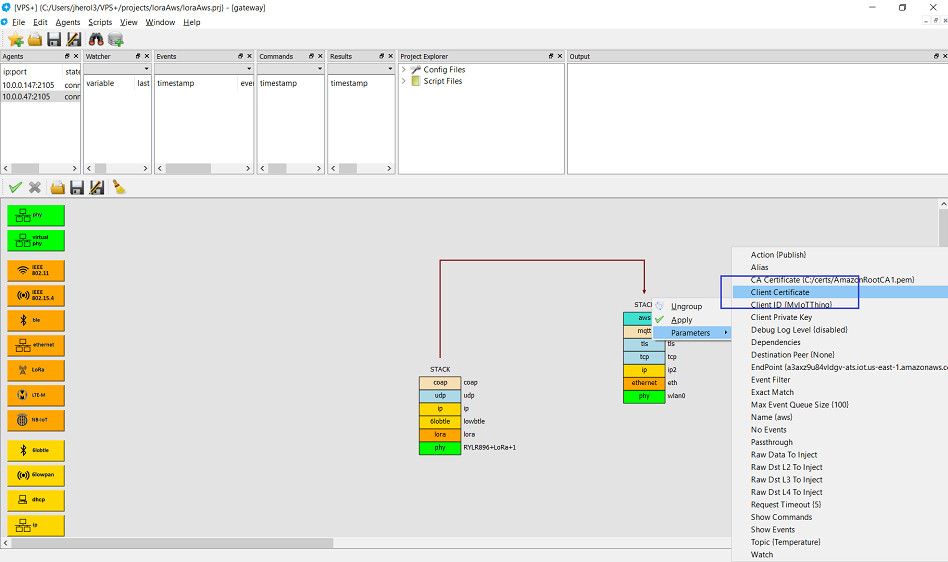This screenshot has height=562, width=948.
Task: Expand the Config Files tree node
Action: point(405,70)
